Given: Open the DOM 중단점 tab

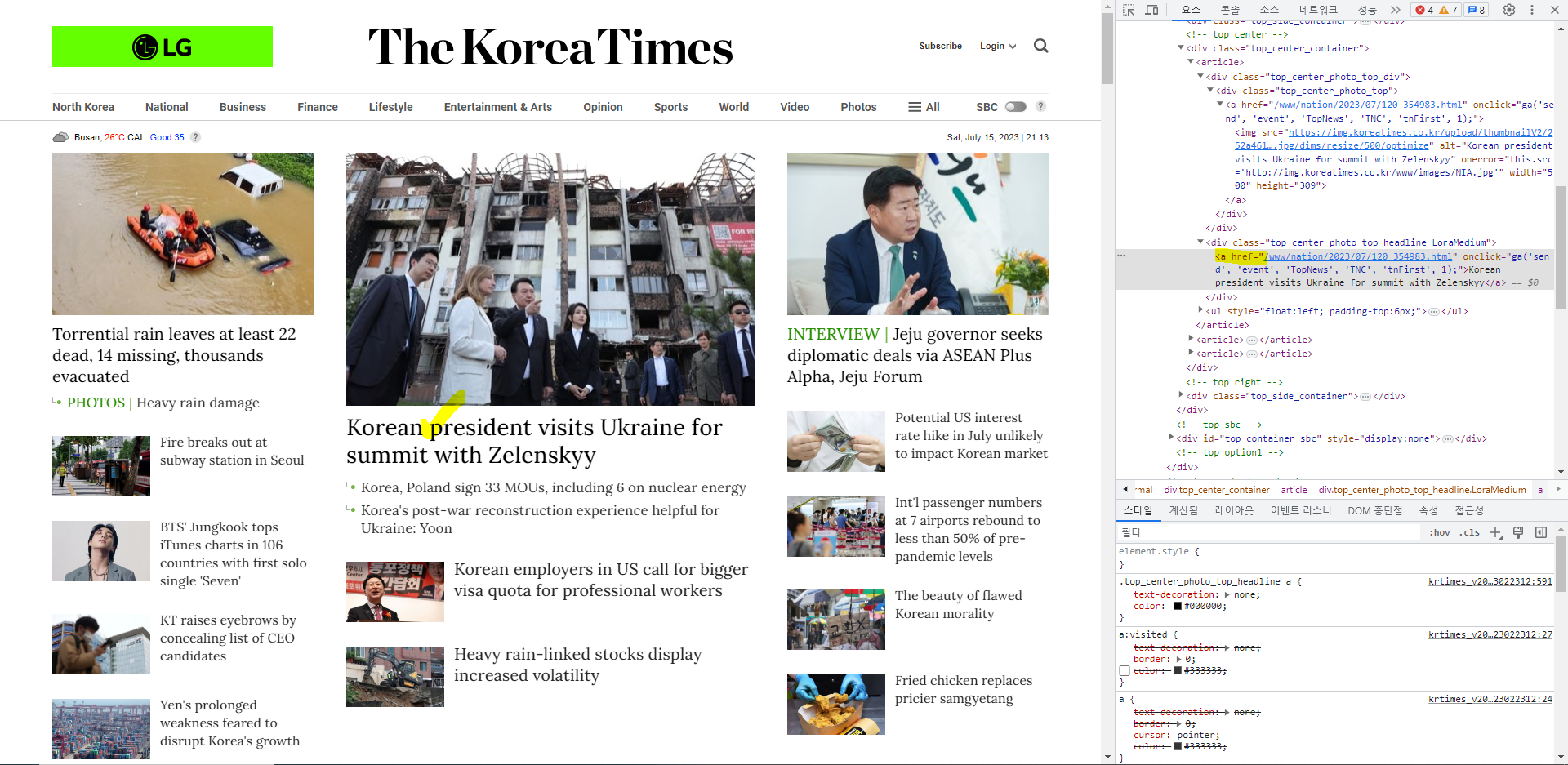Looking at the screenshot, I should (1374, 510).
